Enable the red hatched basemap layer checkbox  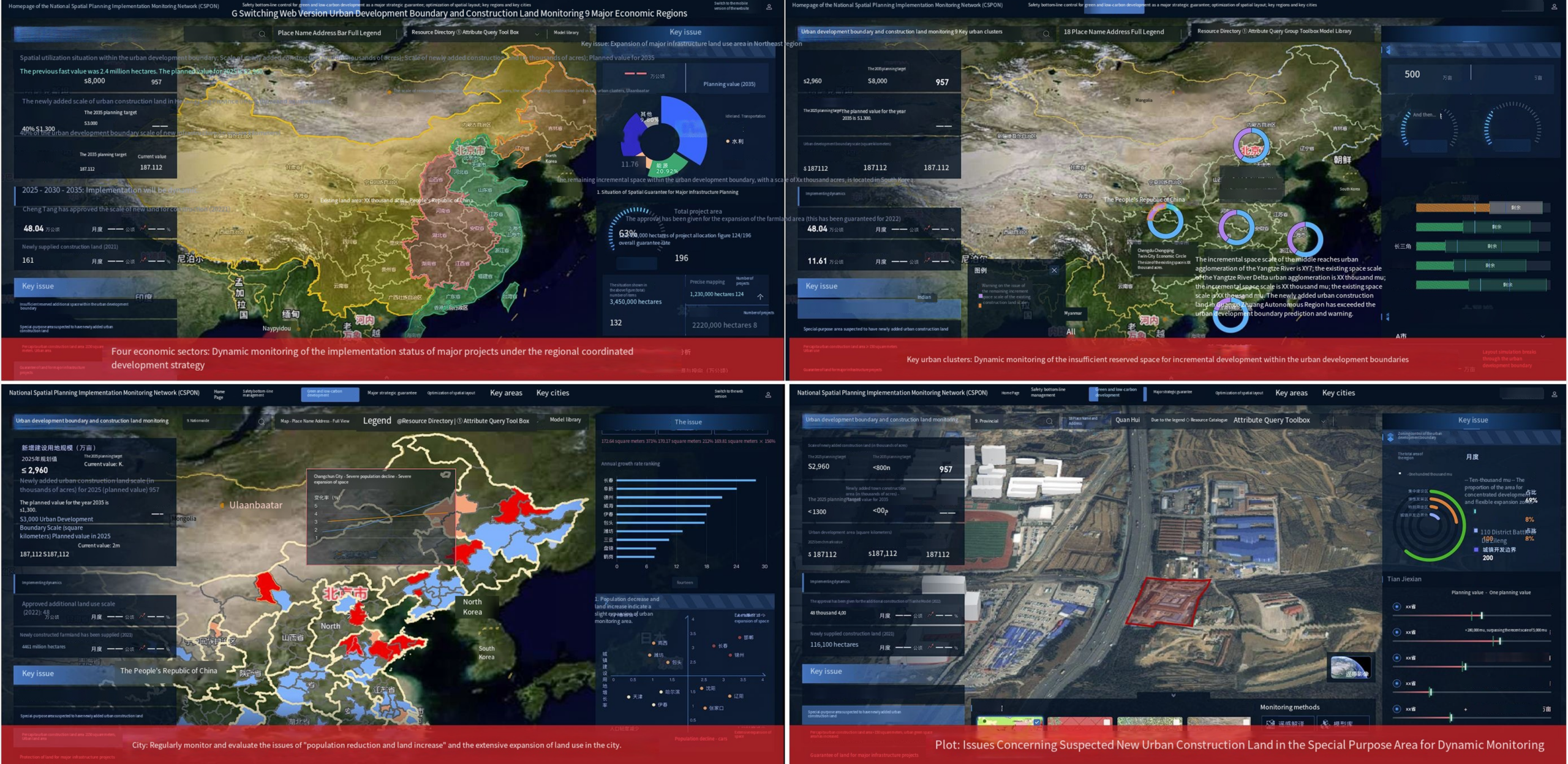(1106, 722)
